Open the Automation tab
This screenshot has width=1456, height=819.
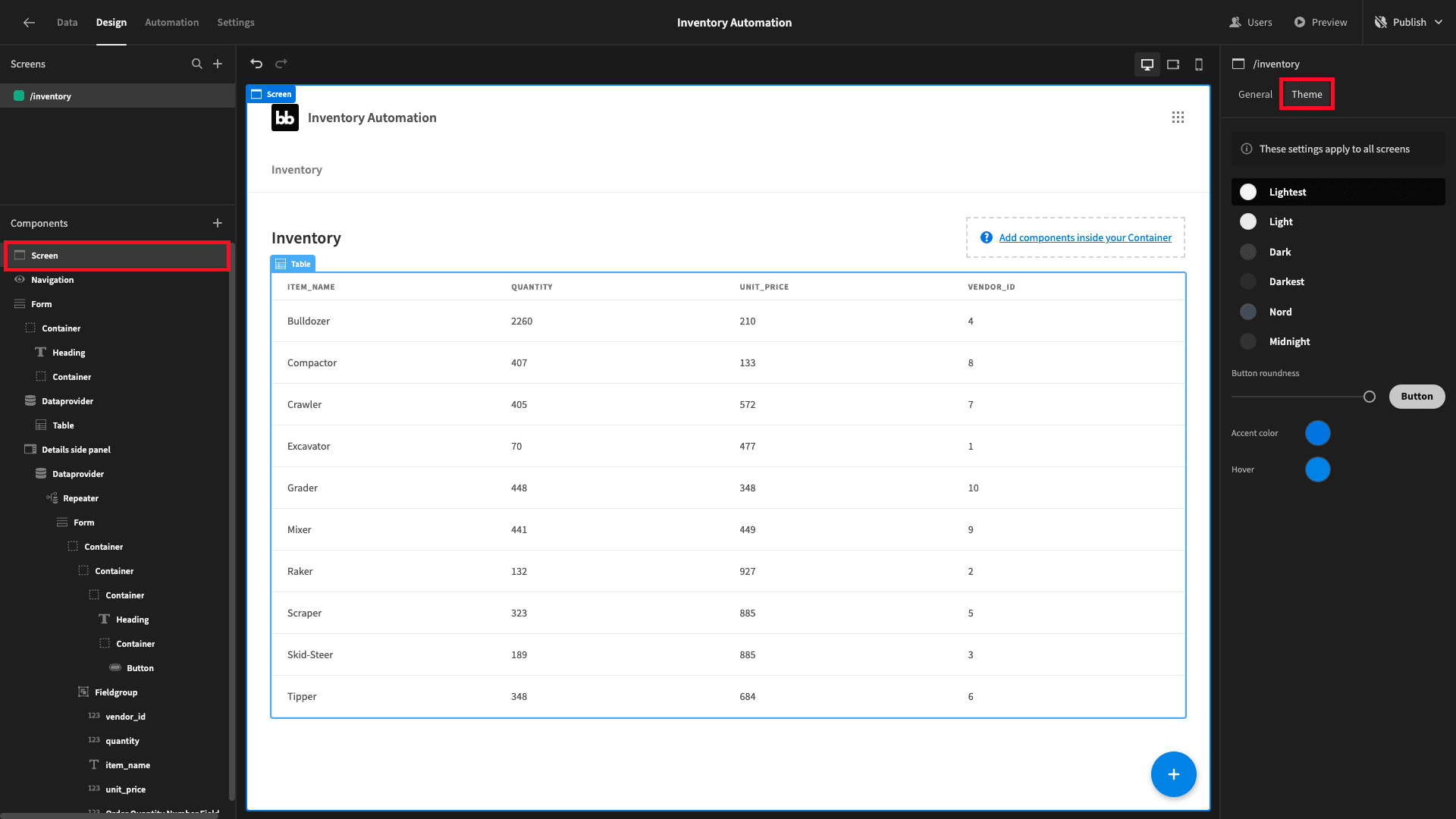click(171, 22)
